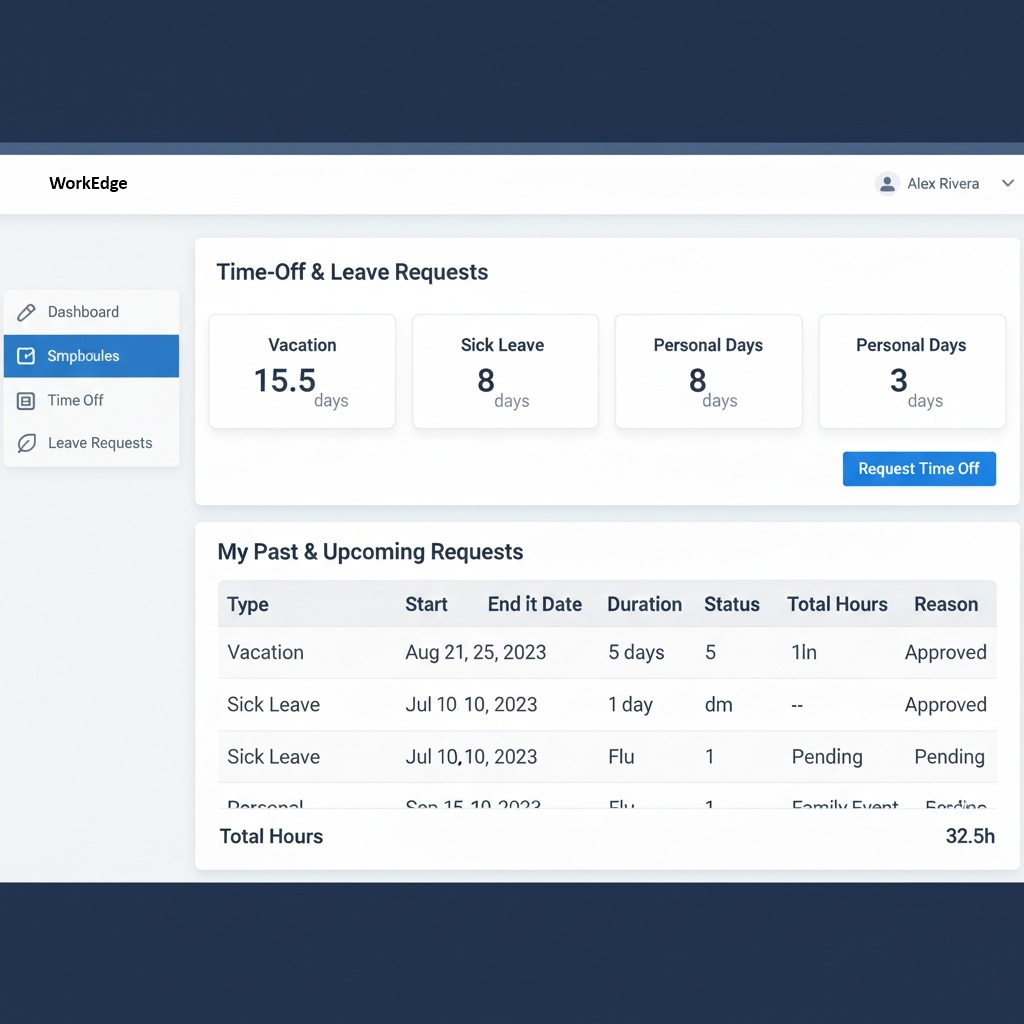This screenshot has height=1024, width=1024.
Task: Expand the Alex Rivera account dropdown chevron
Action: (x=1007, y=184)
